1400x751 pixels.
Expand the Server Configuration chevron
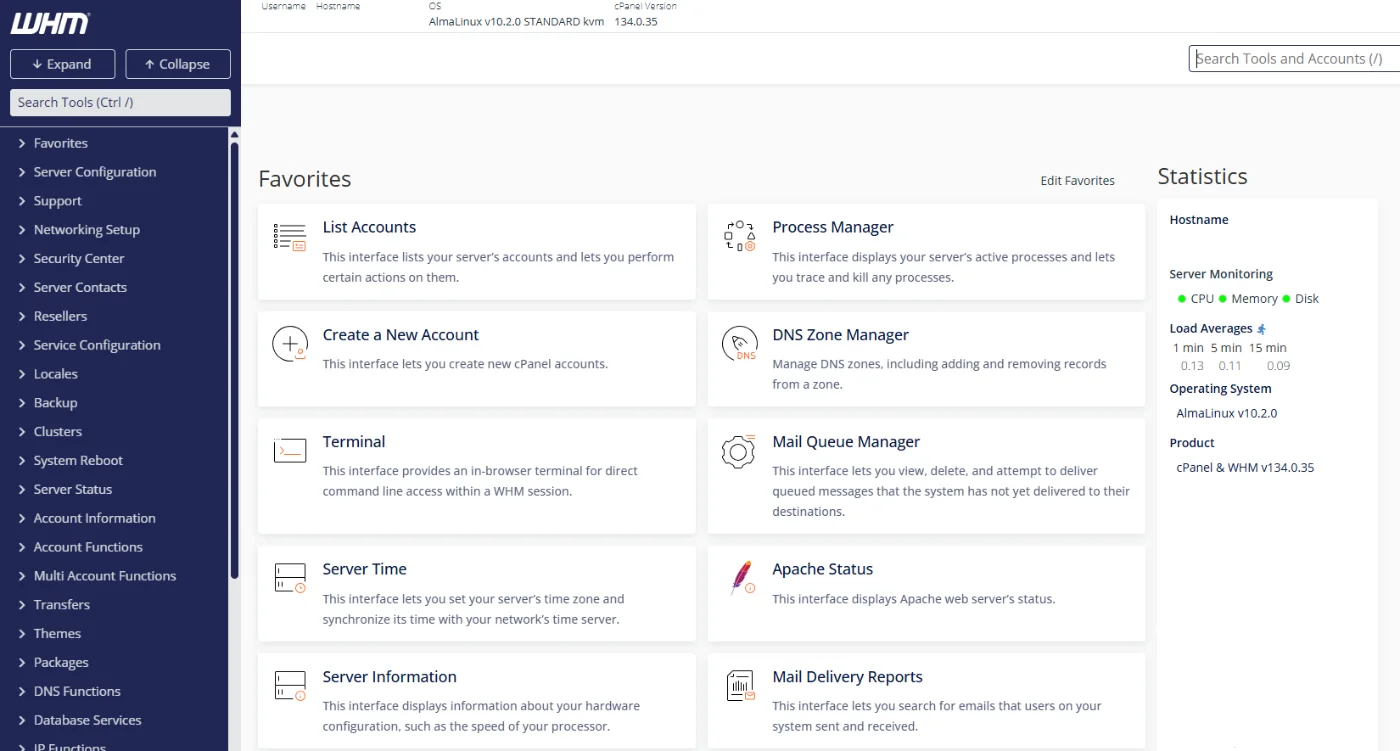(22, 172)
